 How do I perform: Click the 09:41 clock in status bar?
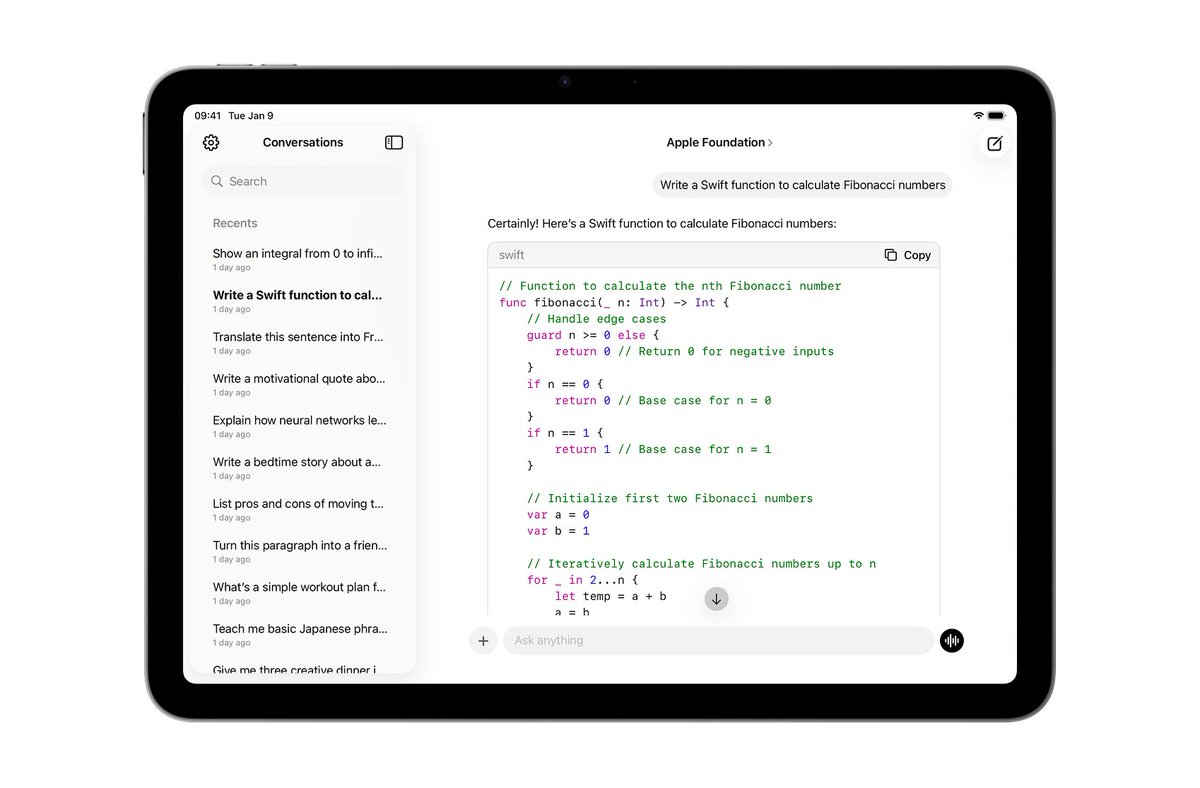click(208, 116)
